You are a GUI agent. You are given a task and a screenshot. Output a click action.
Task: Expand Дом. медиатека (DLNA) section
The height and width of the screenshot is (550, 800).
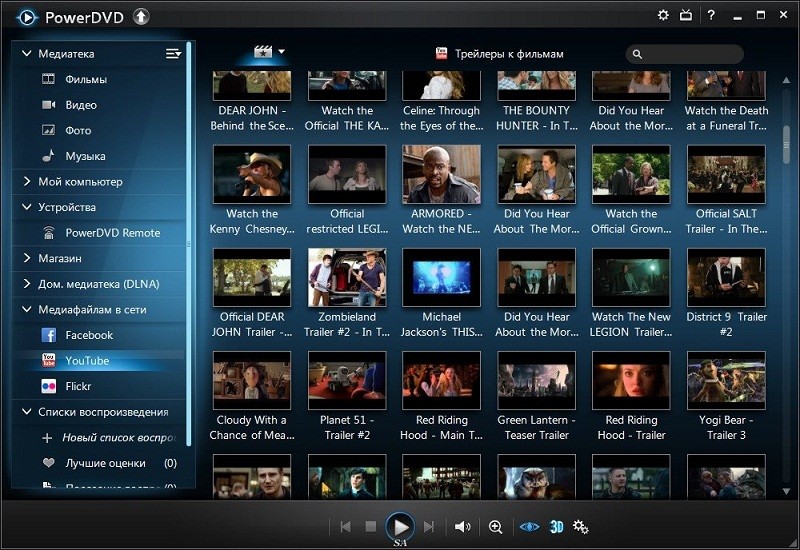27,283
